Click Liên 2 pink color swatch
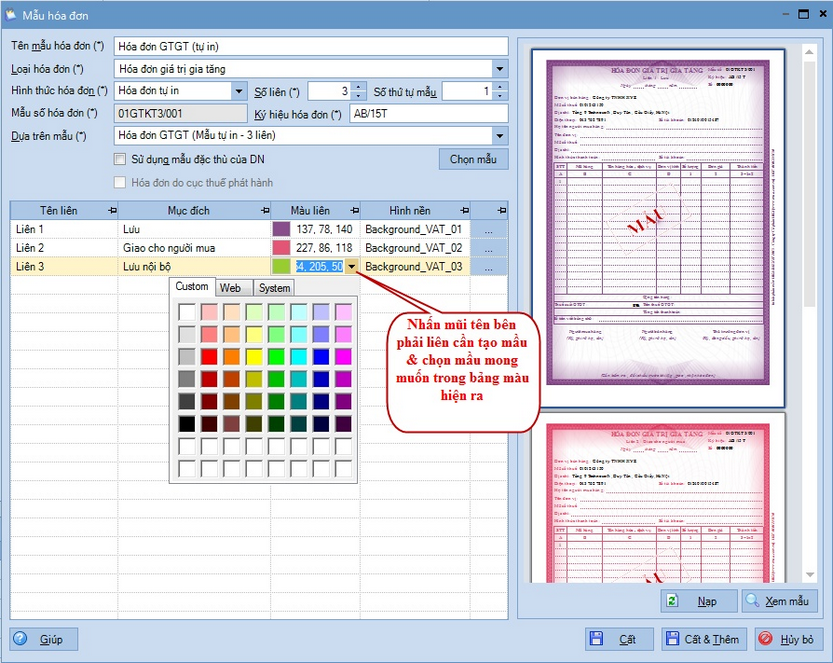The image size is (833, 663). point(282,248)
